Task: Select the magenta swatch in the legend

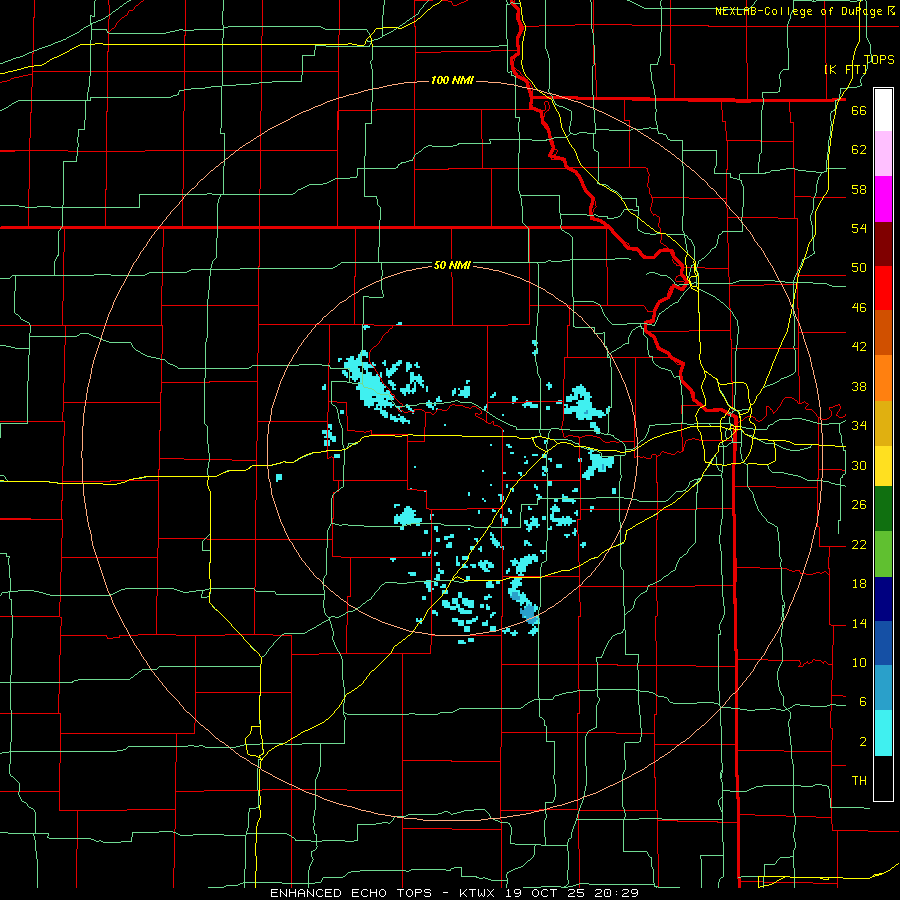Action: coord(883,199)
